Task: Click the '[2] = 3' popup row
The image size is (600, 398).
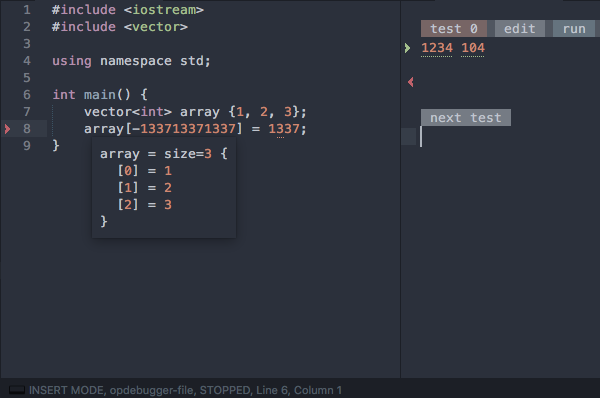Action: pos(145,205)
